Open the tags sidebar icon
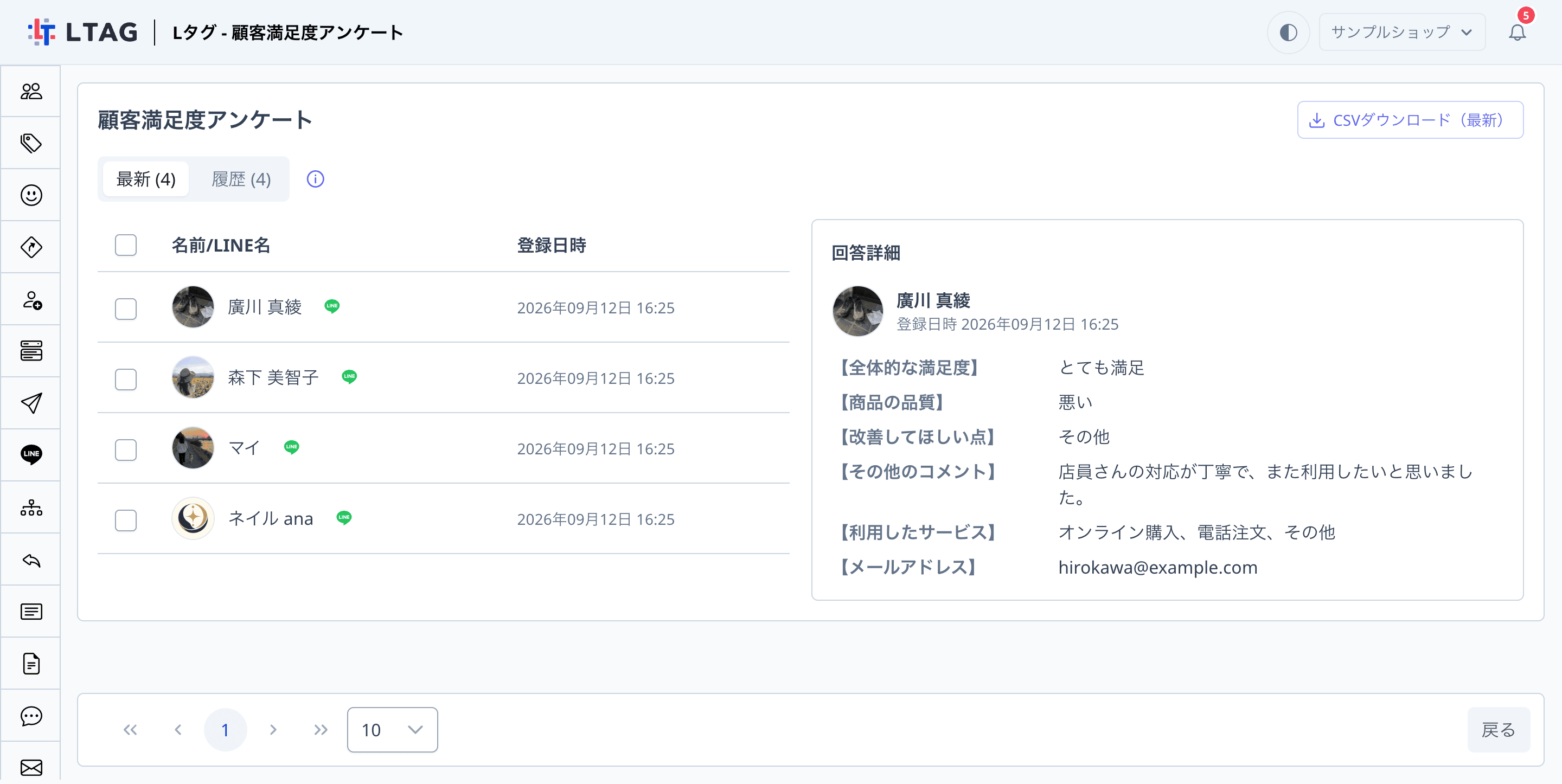1562x784 pixels. [31, 143]
